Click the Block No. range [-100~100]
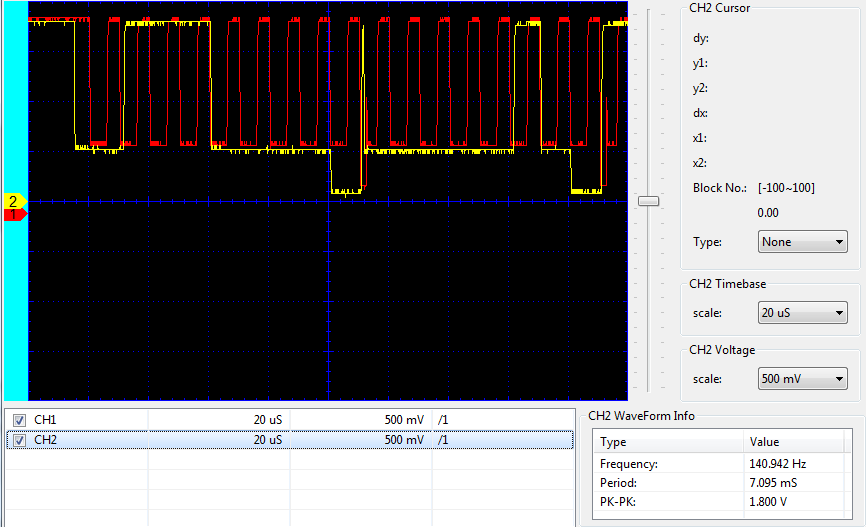The image size is (866, 527). click(786, 188)
